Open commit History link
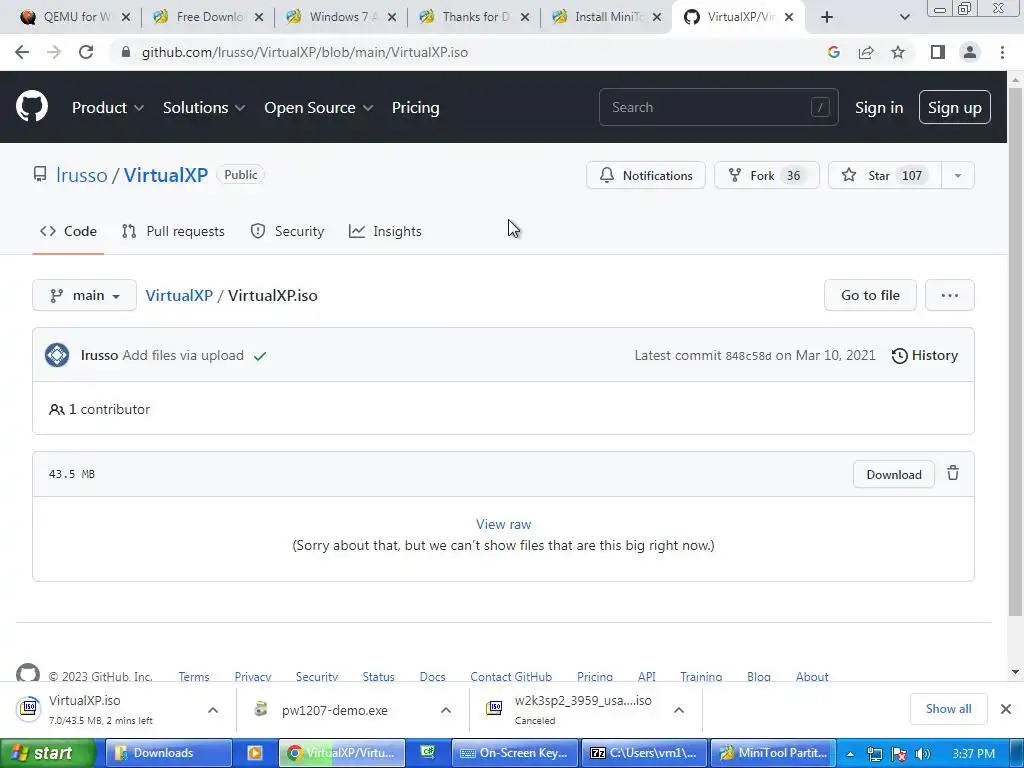The width and height of the screenshot is (1024, 768). pos(925,355)
